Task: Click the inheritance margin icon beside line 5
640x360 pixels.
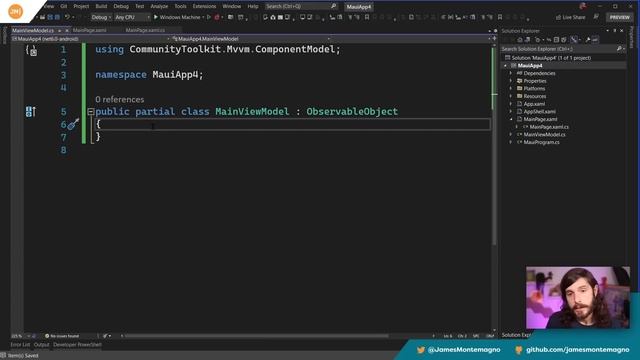Action: 31,111
